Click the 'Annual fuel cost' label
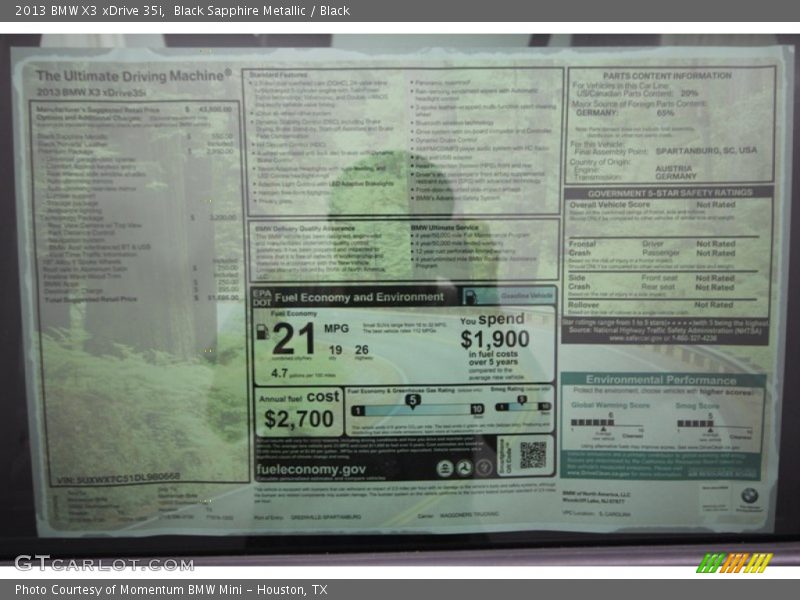 (298, 397)
